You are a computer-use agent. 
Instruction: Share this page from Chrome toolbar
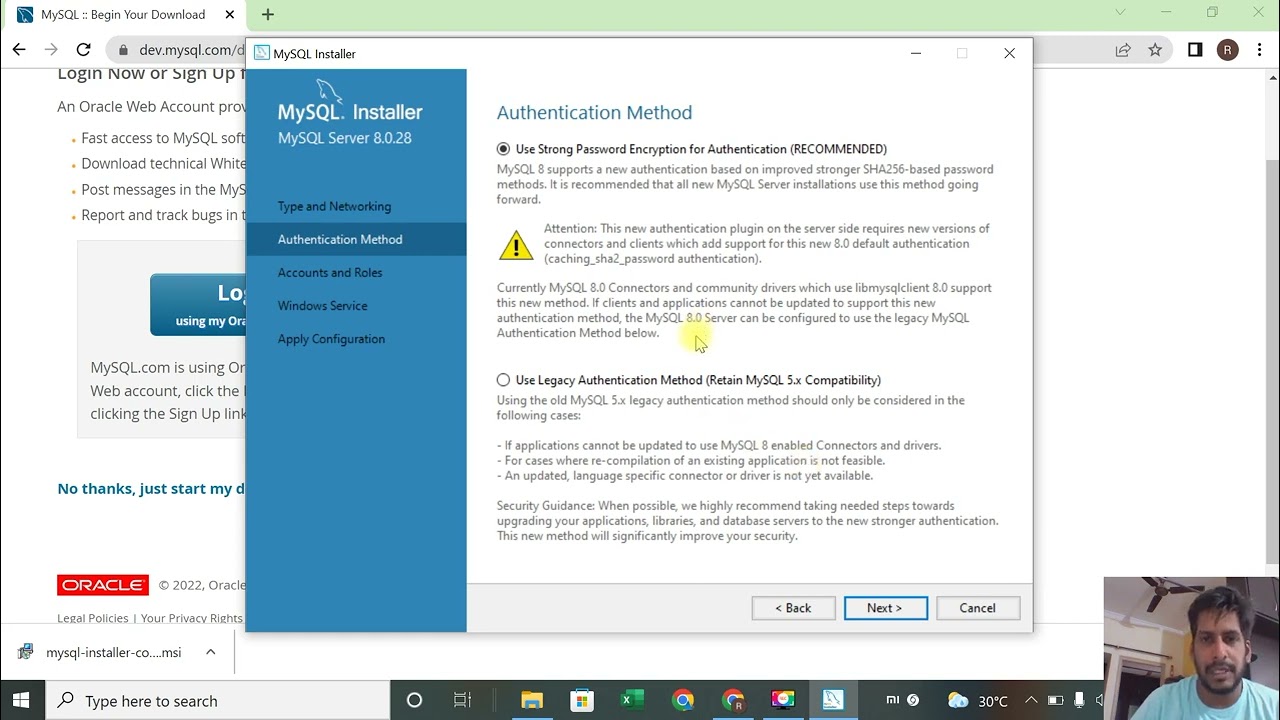pos(1123,49)
